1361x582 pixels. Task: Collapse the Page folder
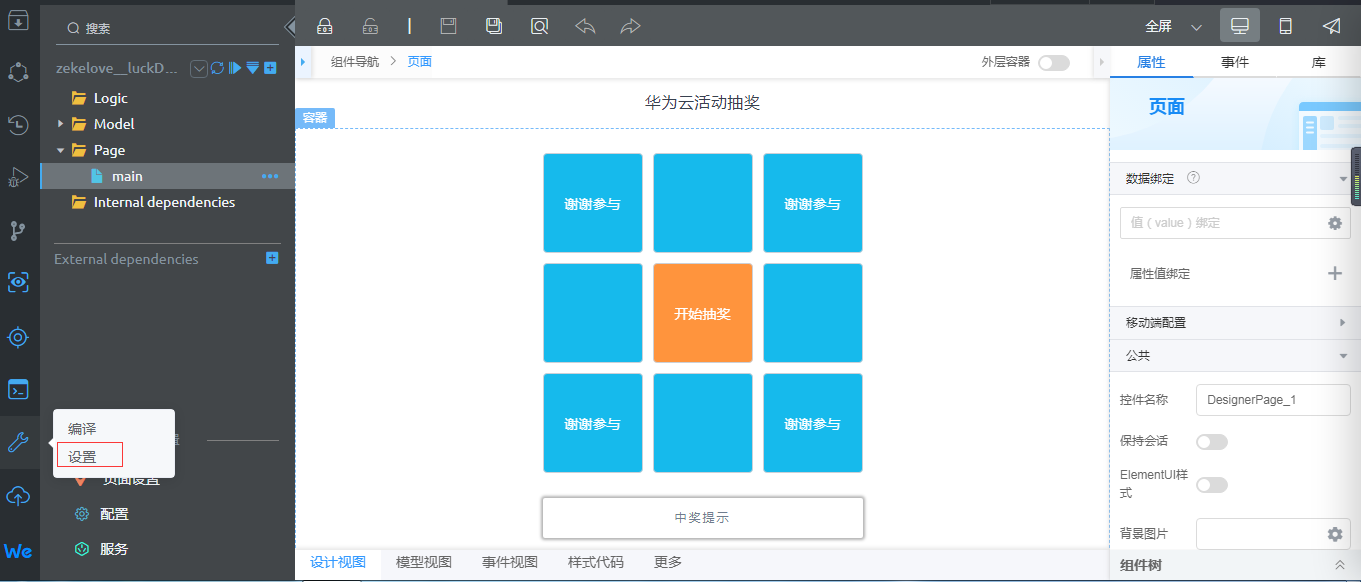tap(60, 150)
